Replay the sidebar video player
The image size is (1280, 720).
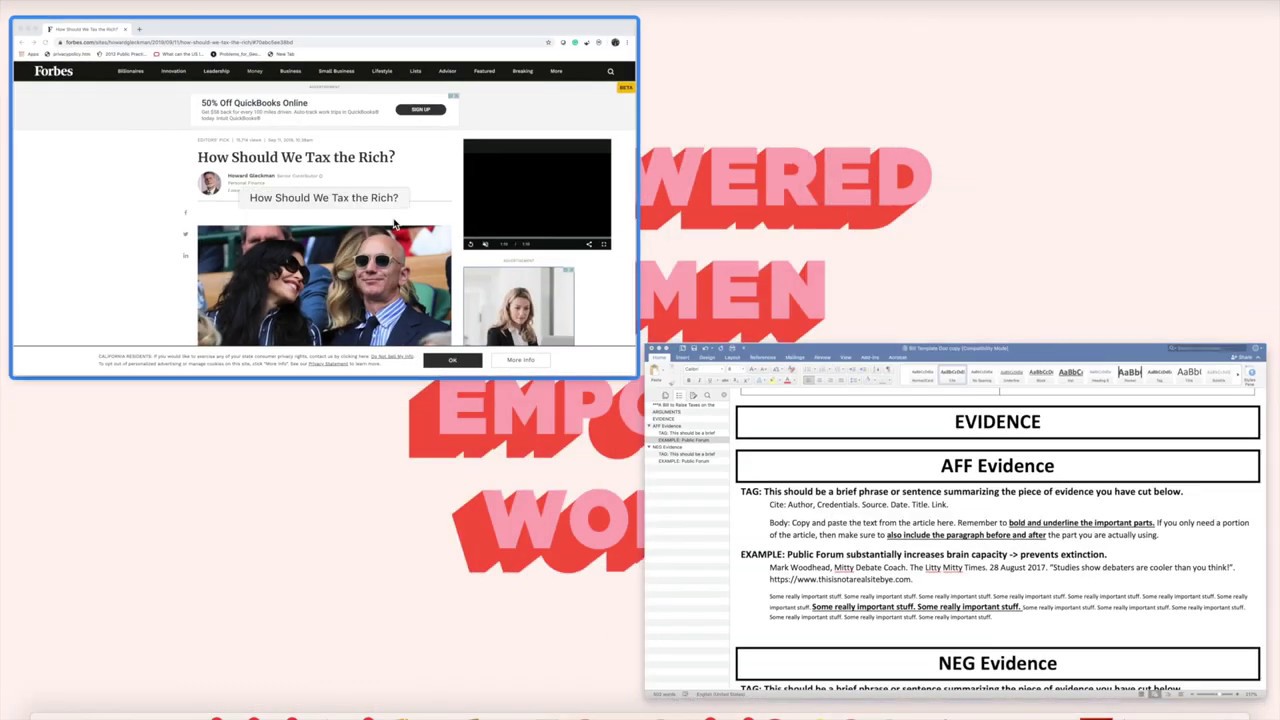tap(471, 244)
